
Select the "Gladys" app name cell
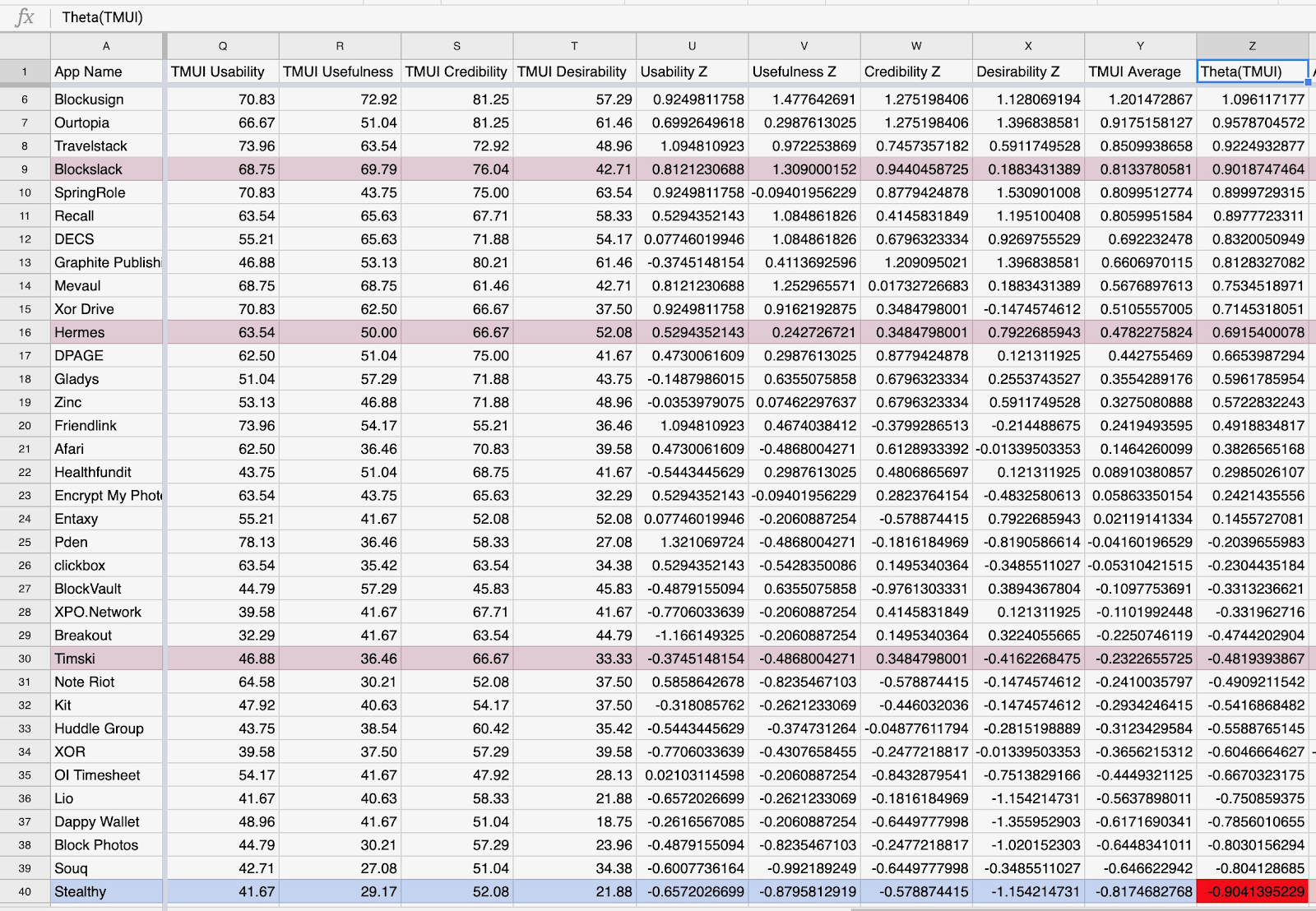106,379
